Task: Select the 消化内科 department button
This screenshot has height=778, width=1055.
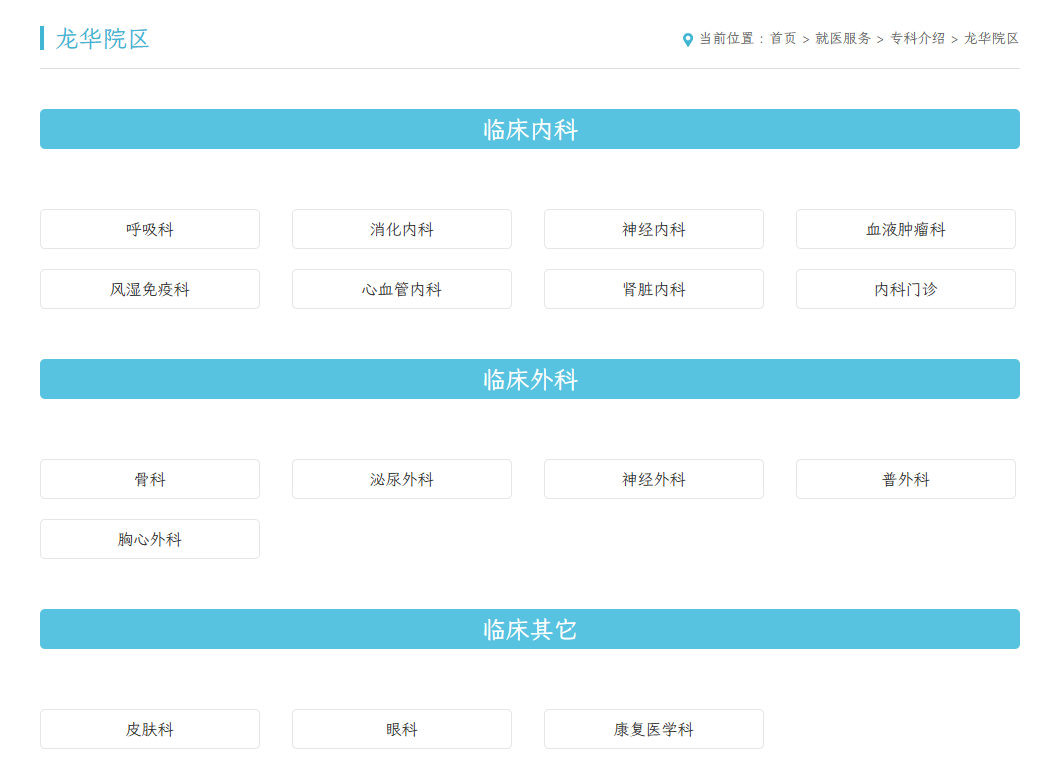Action: tap(402, 229)
